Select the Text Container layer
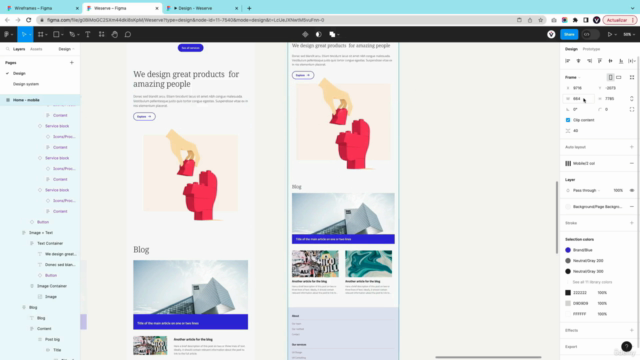This screenshot has width=640, height=360. (x=50, y=243)
